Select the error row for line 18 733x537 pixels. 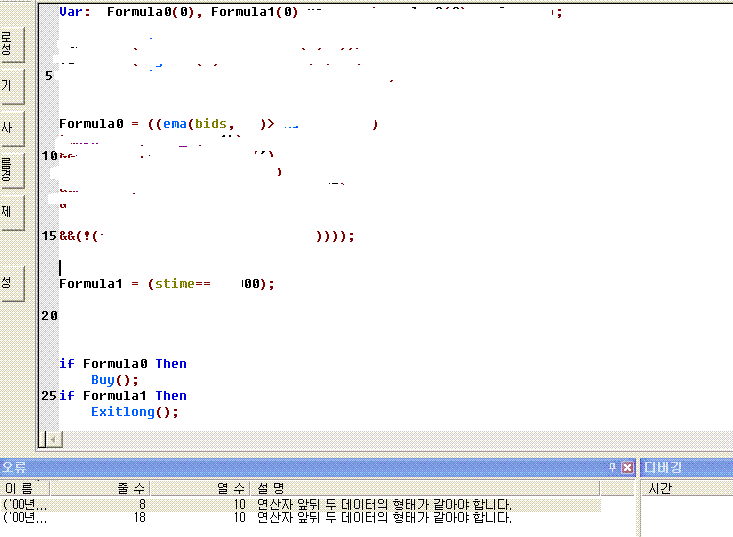coord(300,518)
